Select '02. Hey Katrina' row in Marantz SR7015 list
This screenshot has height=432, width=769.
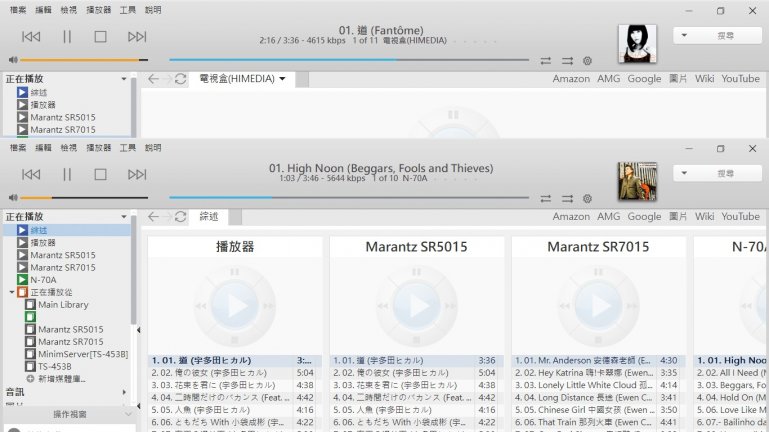tap(596, 373)
